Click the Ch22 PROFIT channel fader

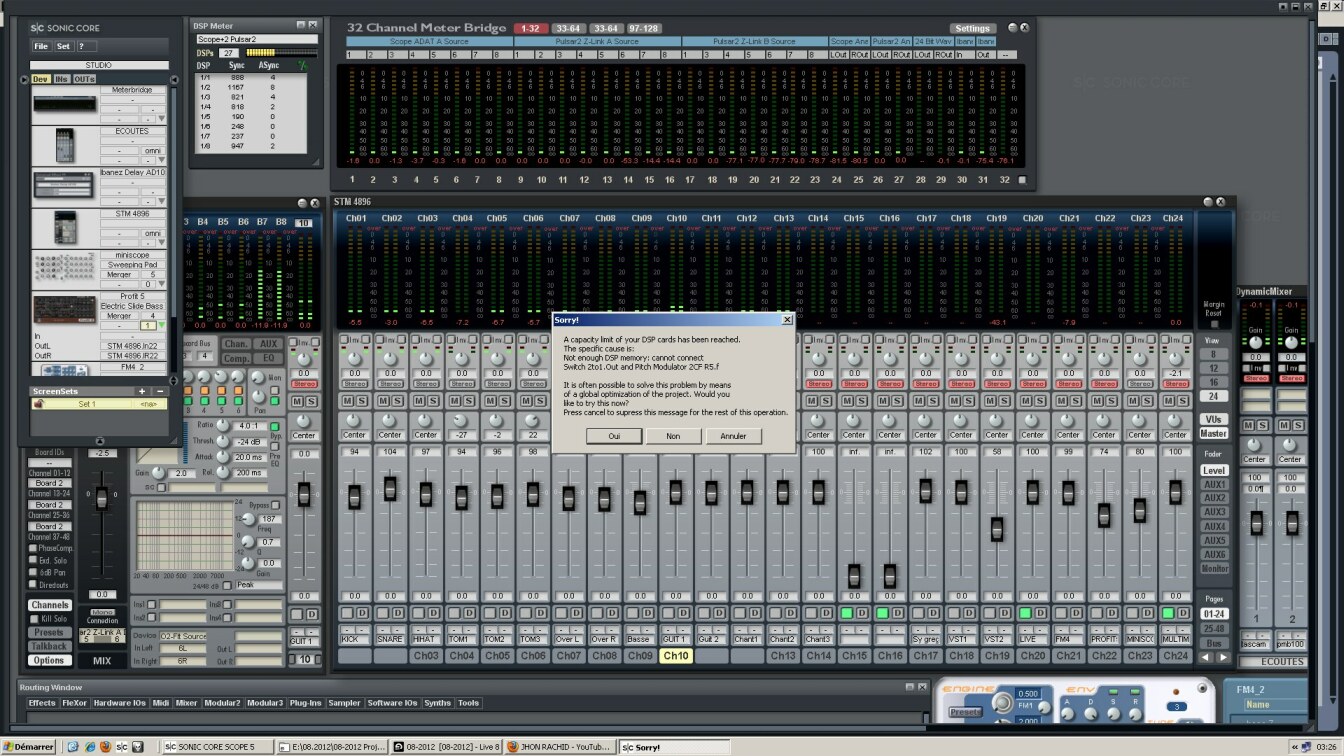[1104, 516]
